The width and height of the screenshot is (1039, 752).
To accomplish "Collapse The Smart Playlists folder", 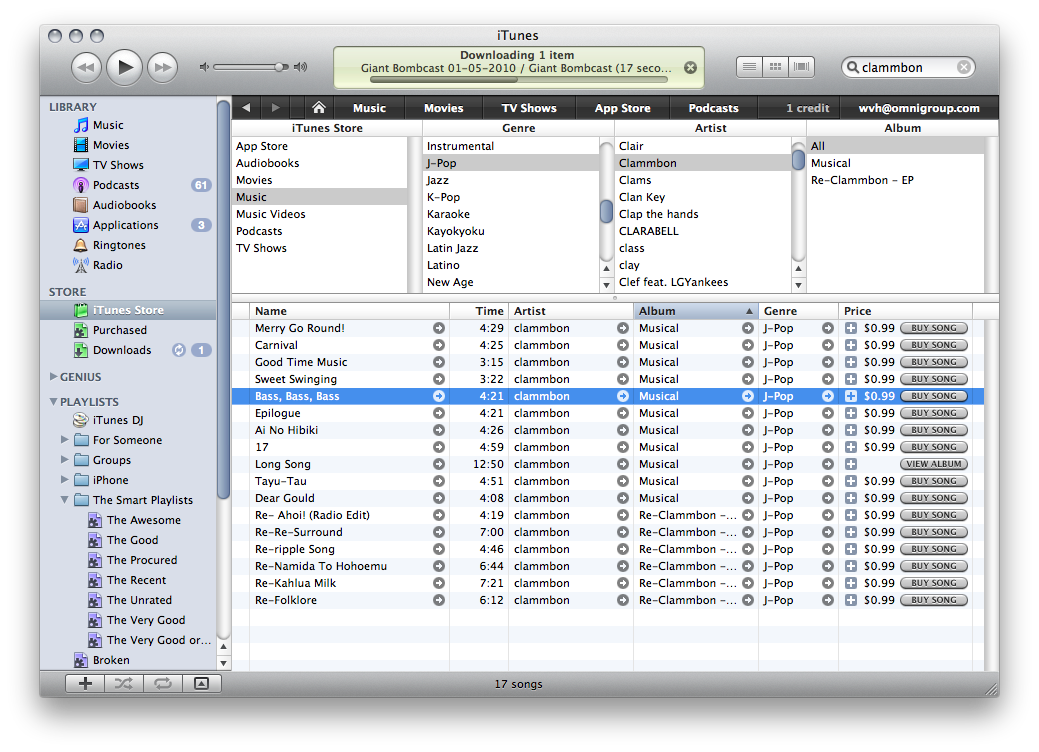I will pos(64,500).
